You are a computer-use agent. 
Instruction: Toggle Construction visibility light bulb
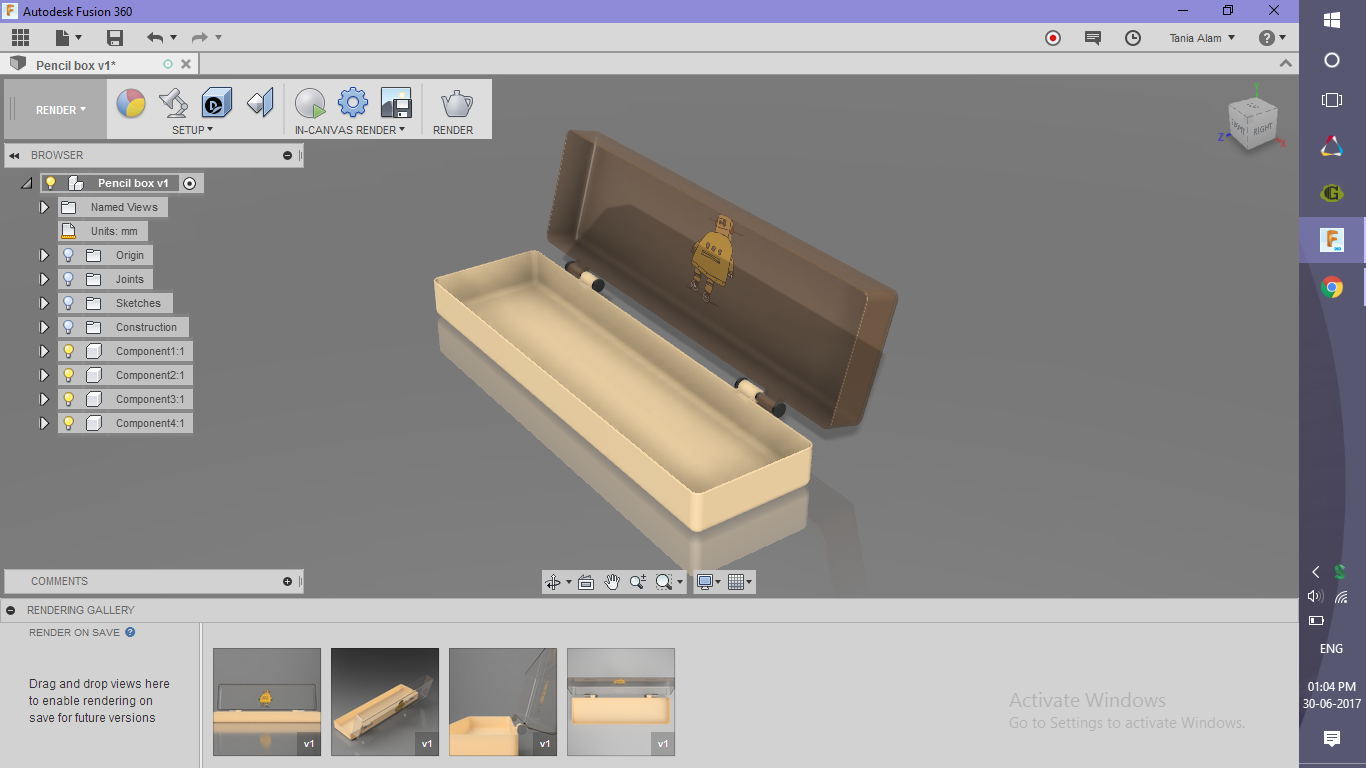click(68, 327)
